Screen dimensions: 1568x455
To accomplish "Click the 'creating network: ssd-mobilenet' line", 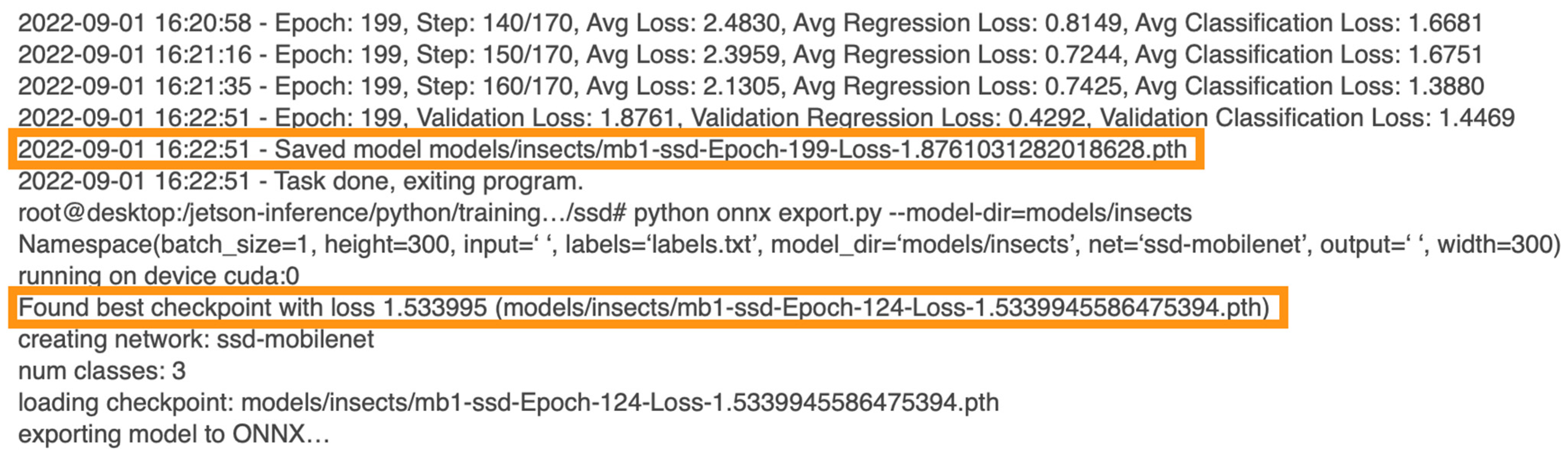I will tap(196, 339).
